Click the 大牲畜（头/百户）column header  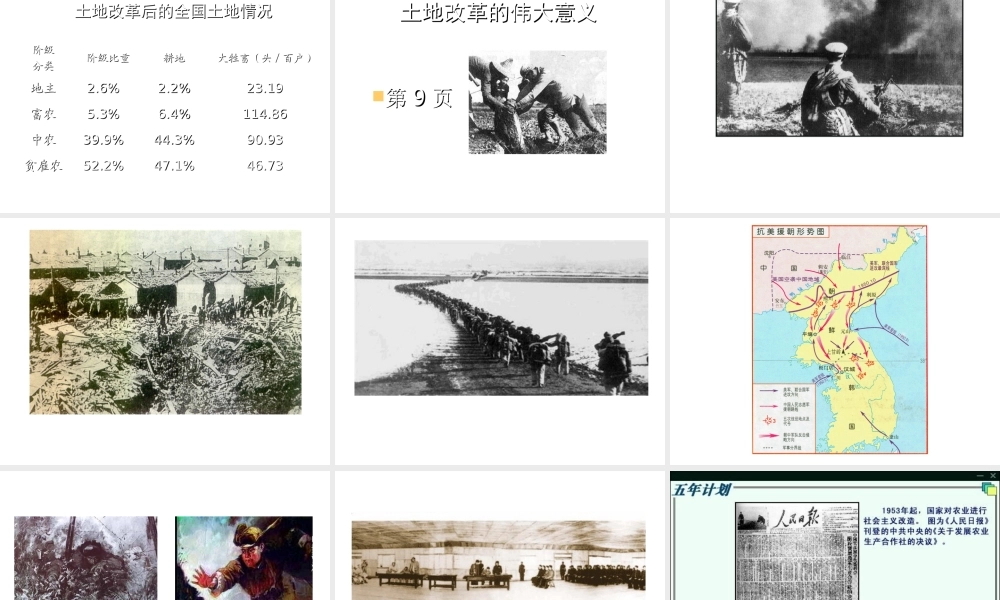(265, 58)
